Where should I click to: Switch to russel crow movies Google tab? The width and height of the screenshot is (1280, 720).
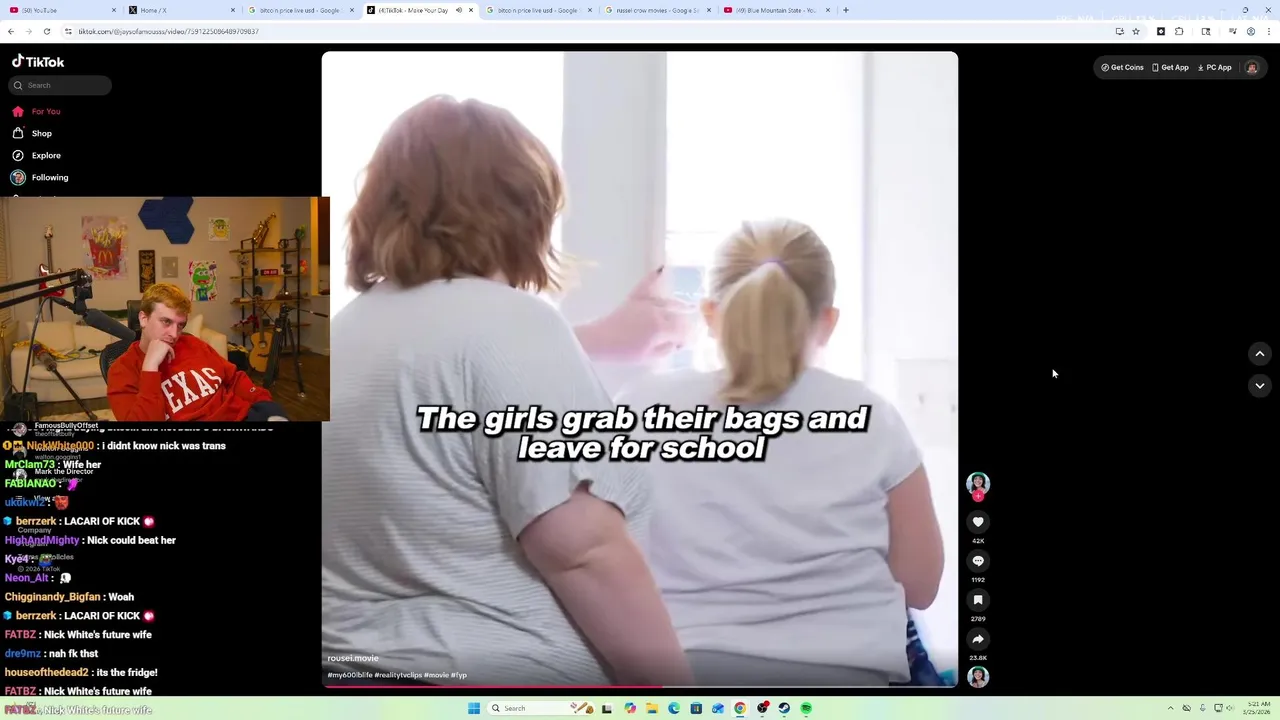(x=657, y=10)
